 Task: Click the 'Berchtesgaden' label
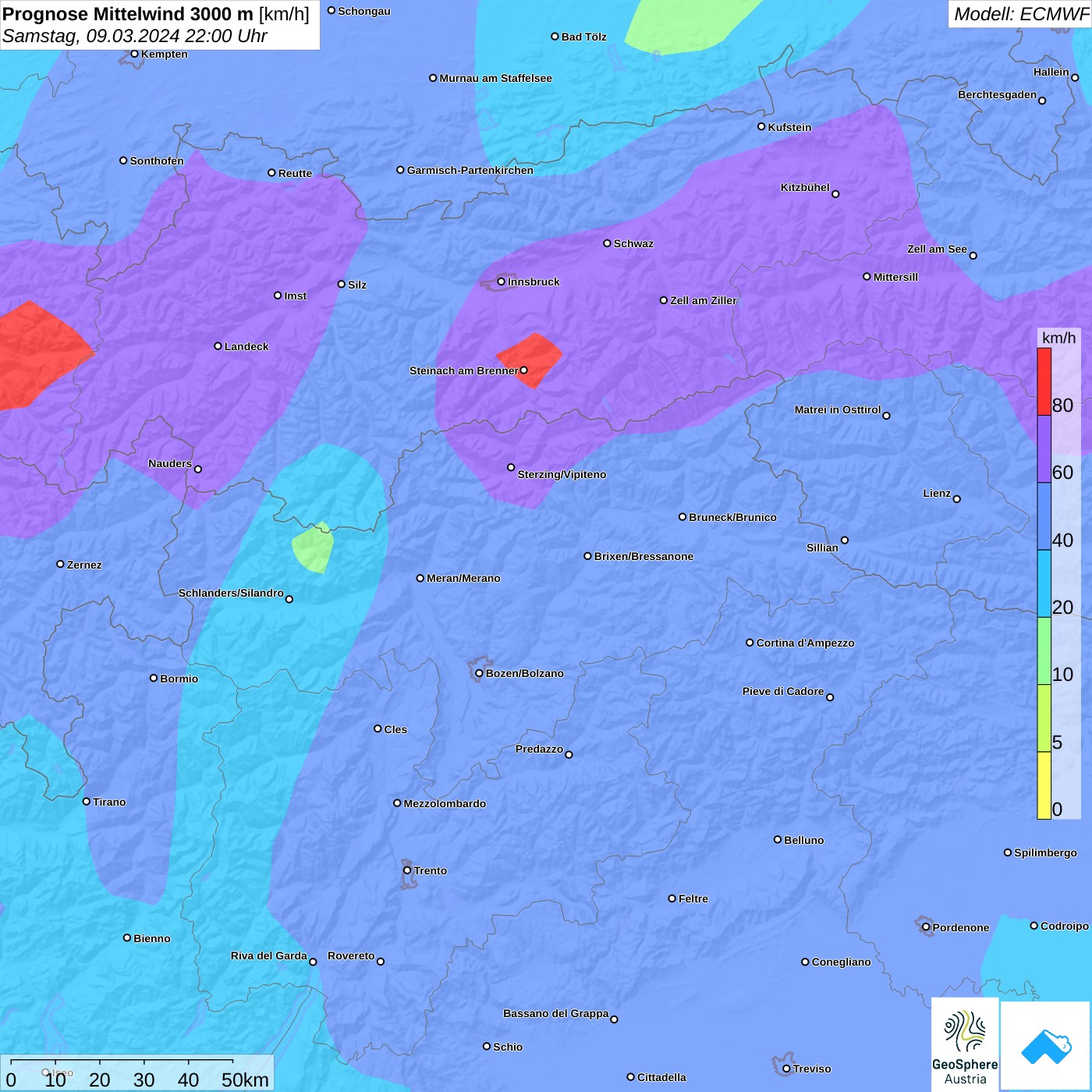click(997, 94)
